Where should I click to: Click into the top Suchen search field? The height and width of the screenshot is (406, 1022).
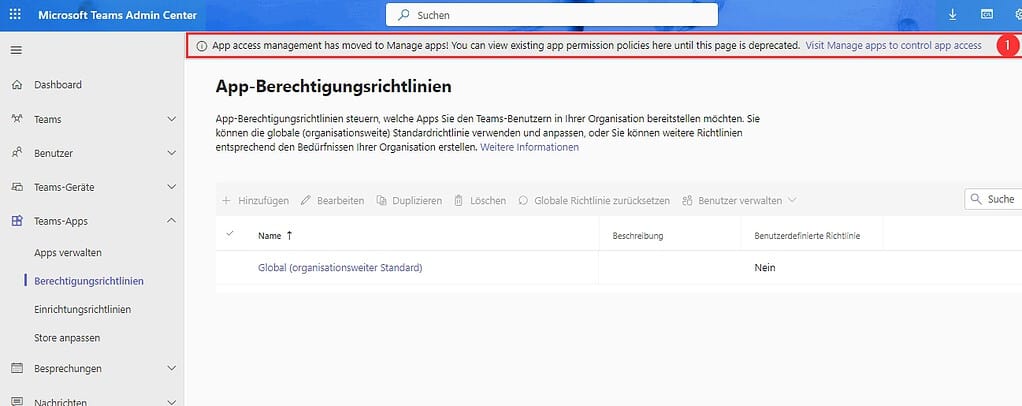click(x=552, y=14)
